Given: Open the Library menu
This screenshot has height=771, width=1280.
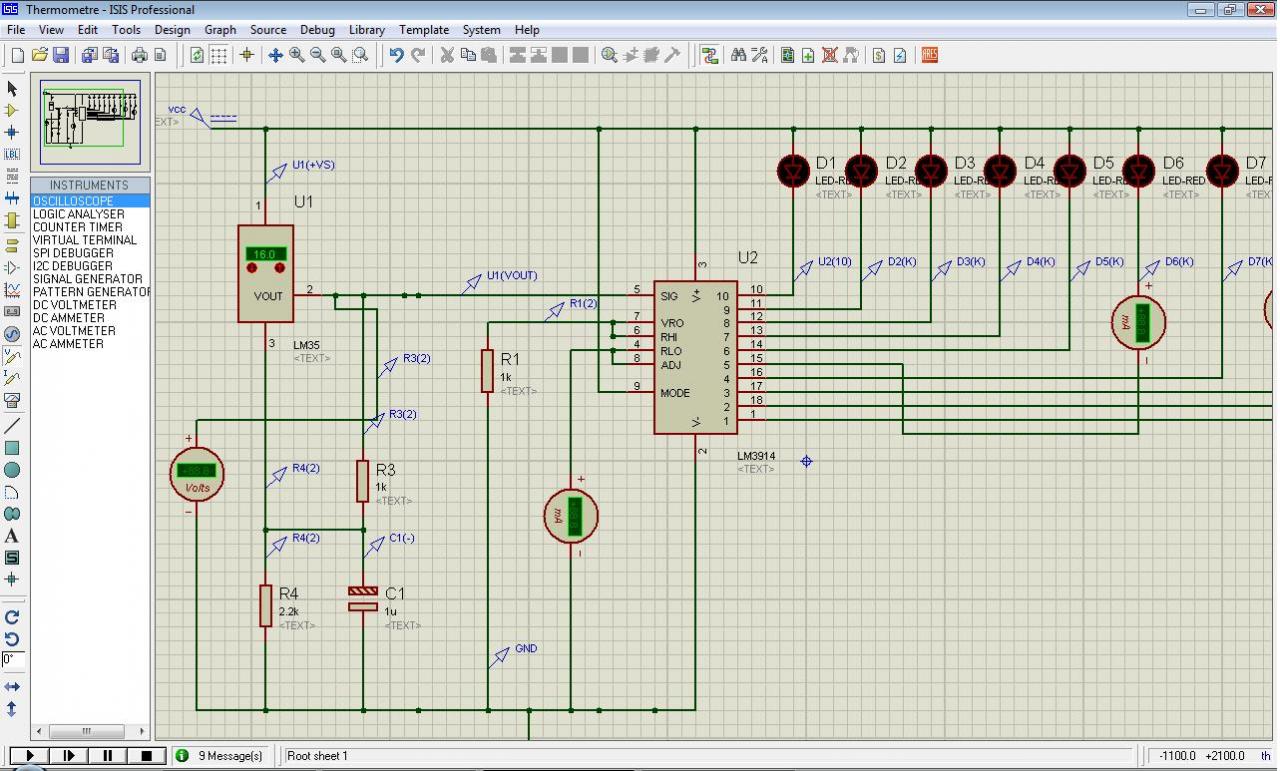Looking at the screenshot, I should 367,30.
